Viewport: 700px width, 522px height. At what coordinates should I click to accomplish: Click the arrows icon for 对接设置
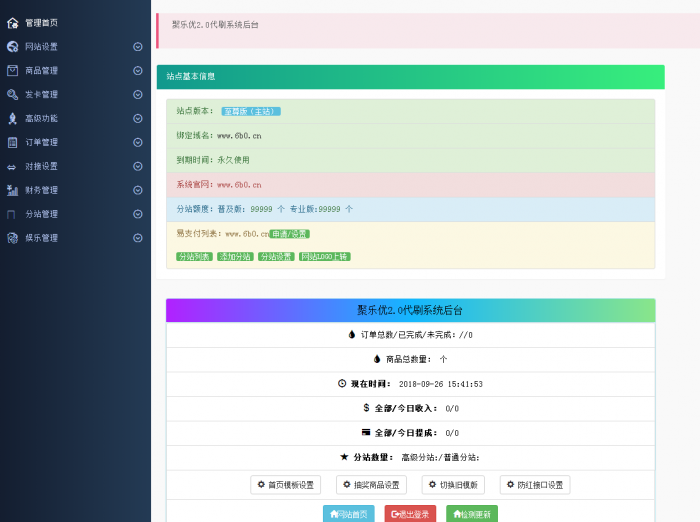click(12, 167)
